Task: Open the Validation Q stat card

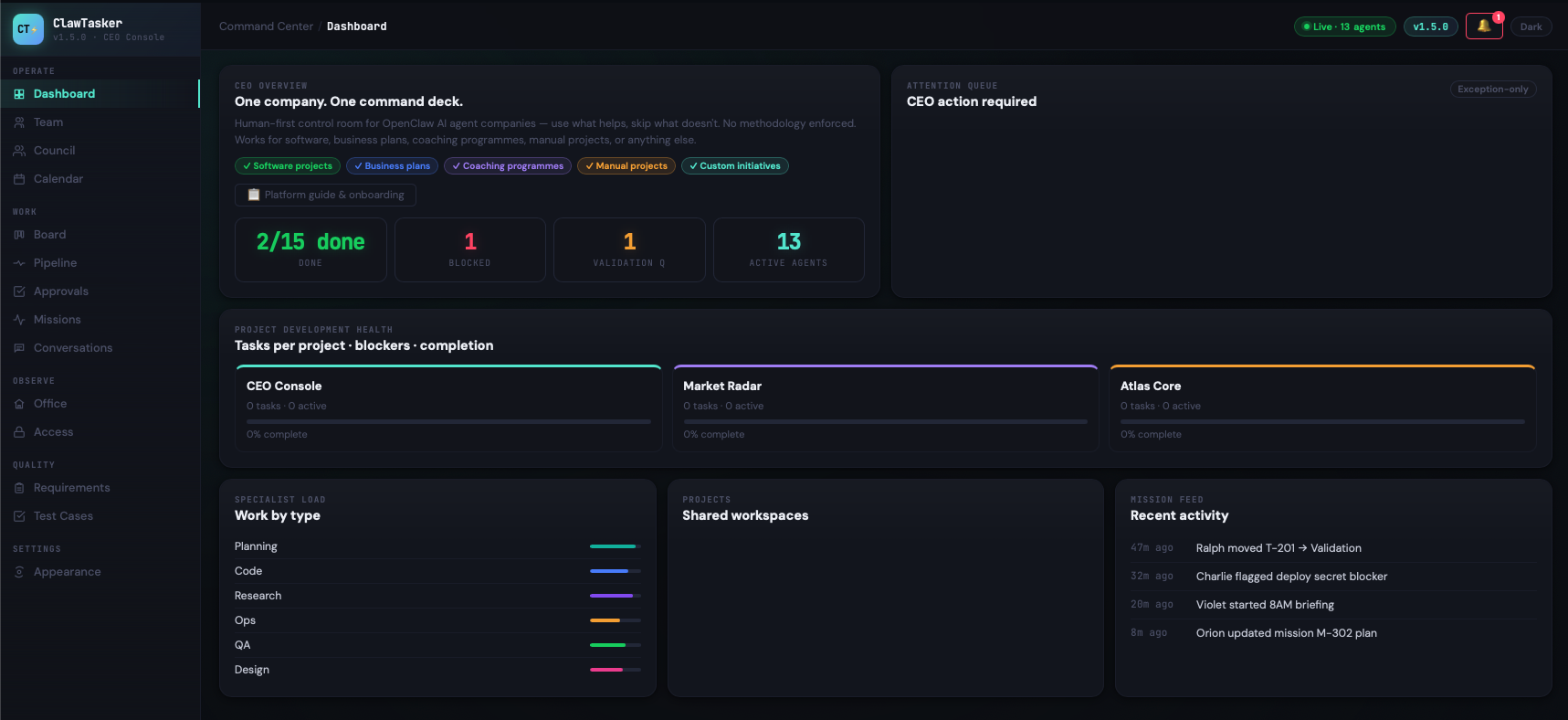Action: 629,249
